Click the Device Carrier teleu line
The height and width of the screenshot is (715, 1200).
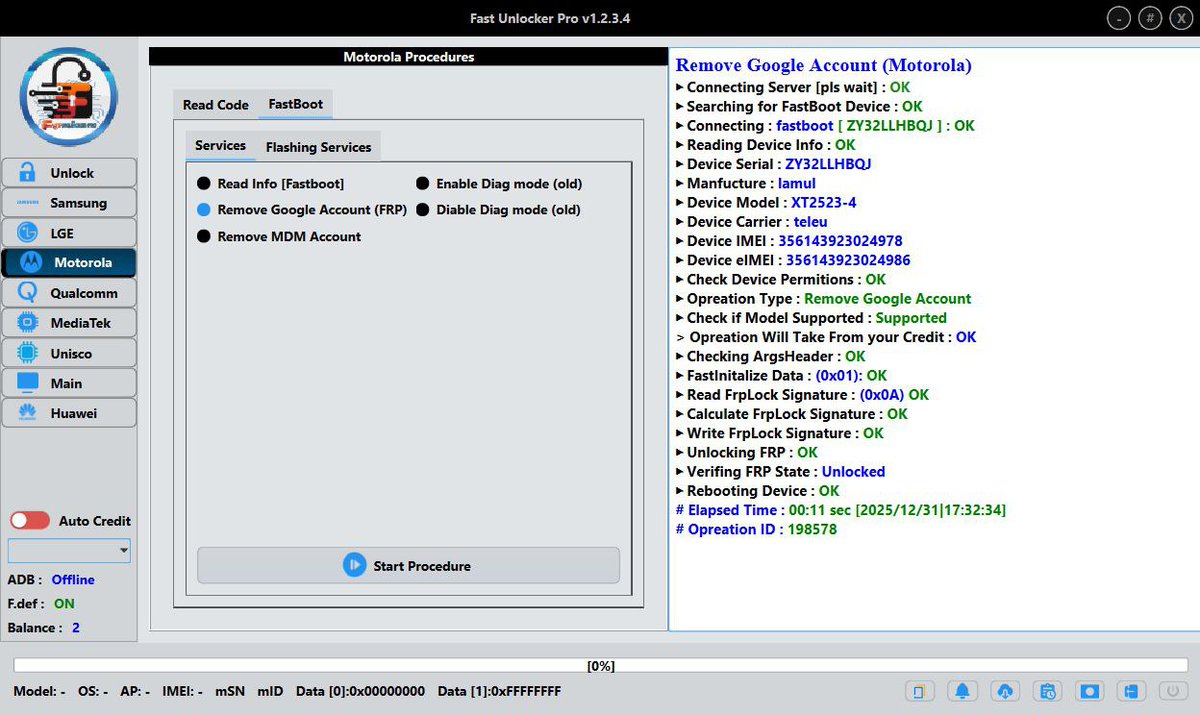tap(752, 221)
